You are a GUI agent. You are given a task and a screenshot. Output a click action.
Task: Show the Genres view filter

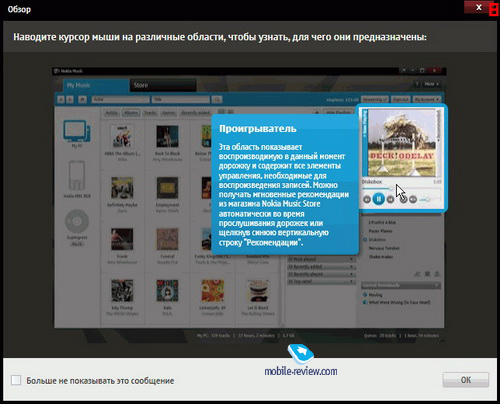click(x=168, y=113)
